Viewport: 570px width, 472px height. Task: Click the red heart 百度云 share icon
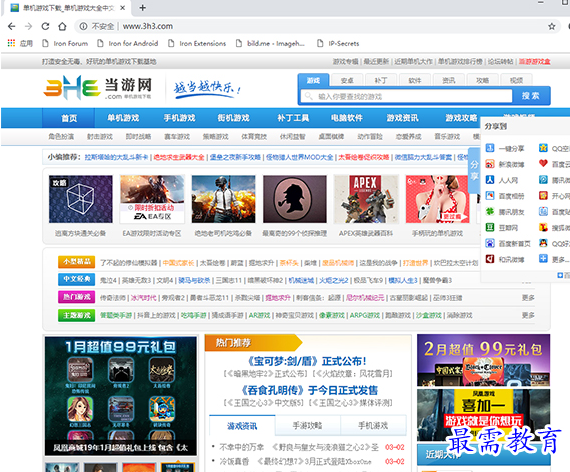point(543,164)
